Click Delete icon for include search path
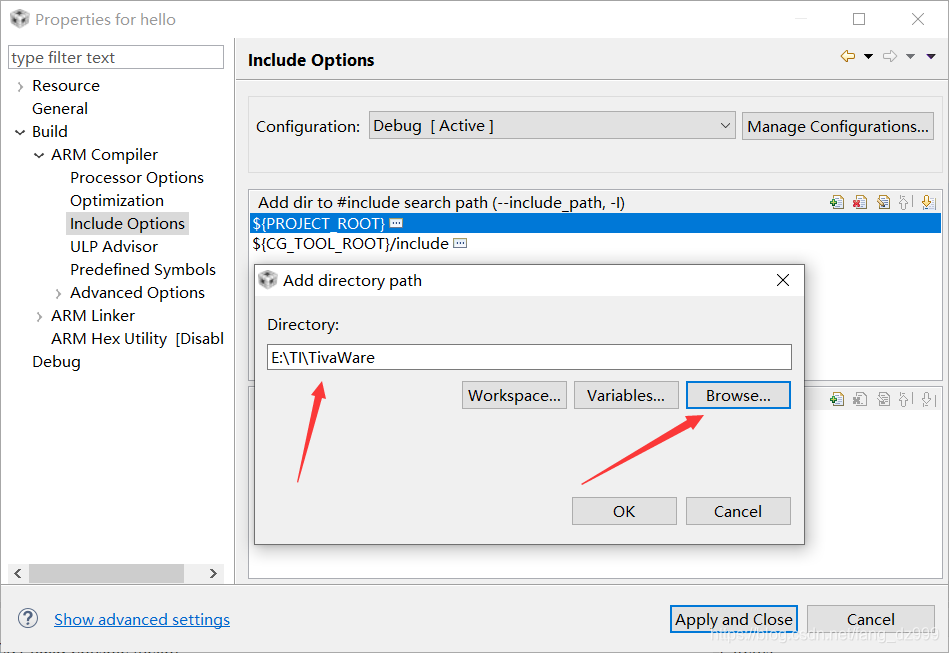The image size is (949, 653). tap(860, 202)
